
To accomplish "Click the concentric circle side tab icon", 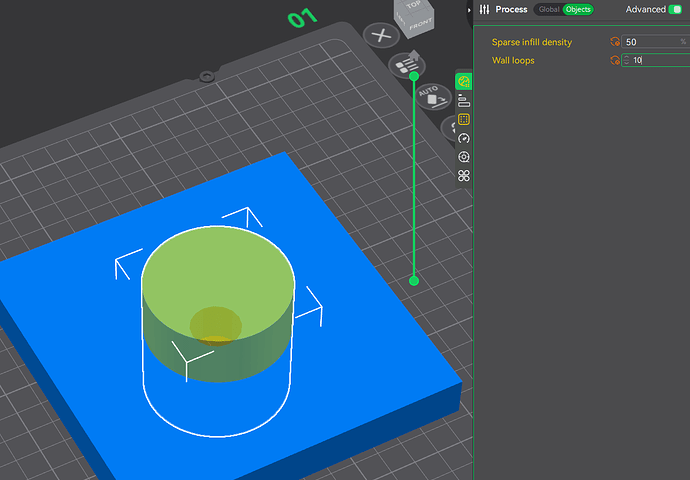I will (464, 157).
